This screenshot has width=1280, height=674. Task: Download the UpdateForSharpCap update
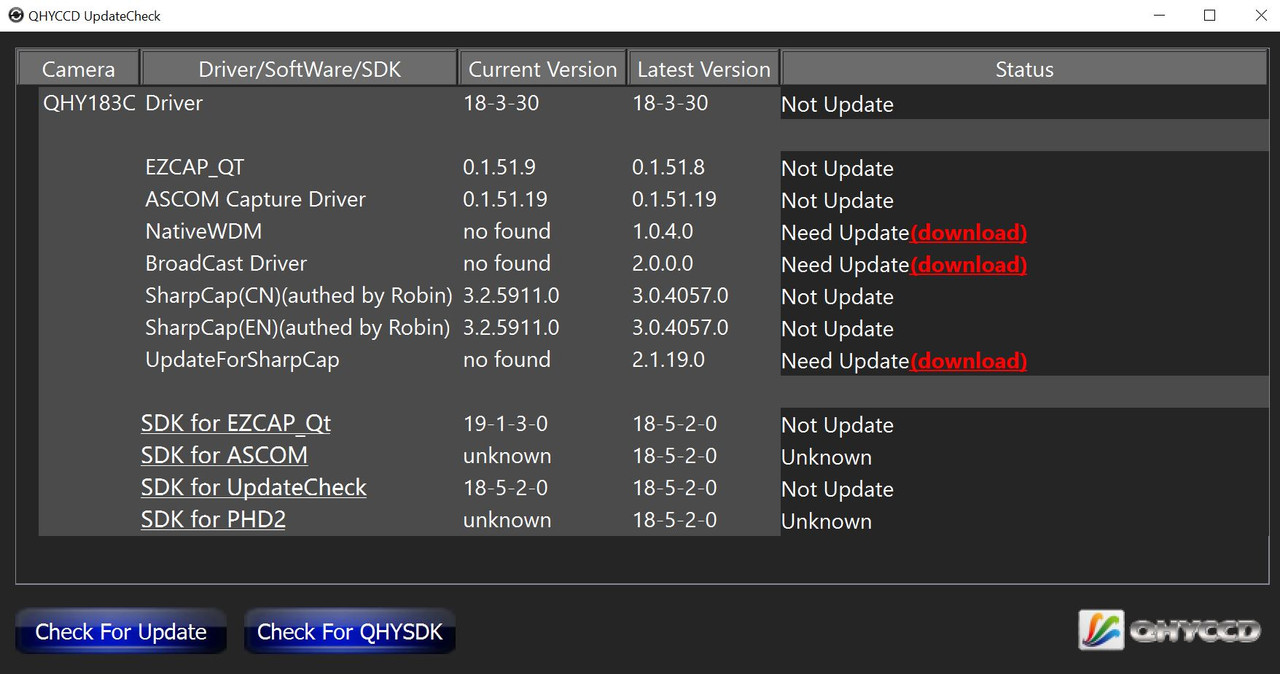pyautogui.click(x=968, y=360)
